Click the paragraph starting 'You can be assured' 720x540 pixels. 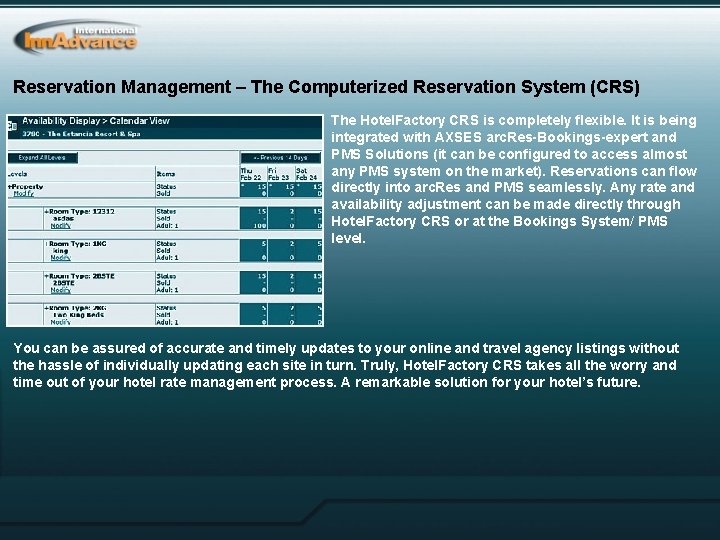coord(346,365)
